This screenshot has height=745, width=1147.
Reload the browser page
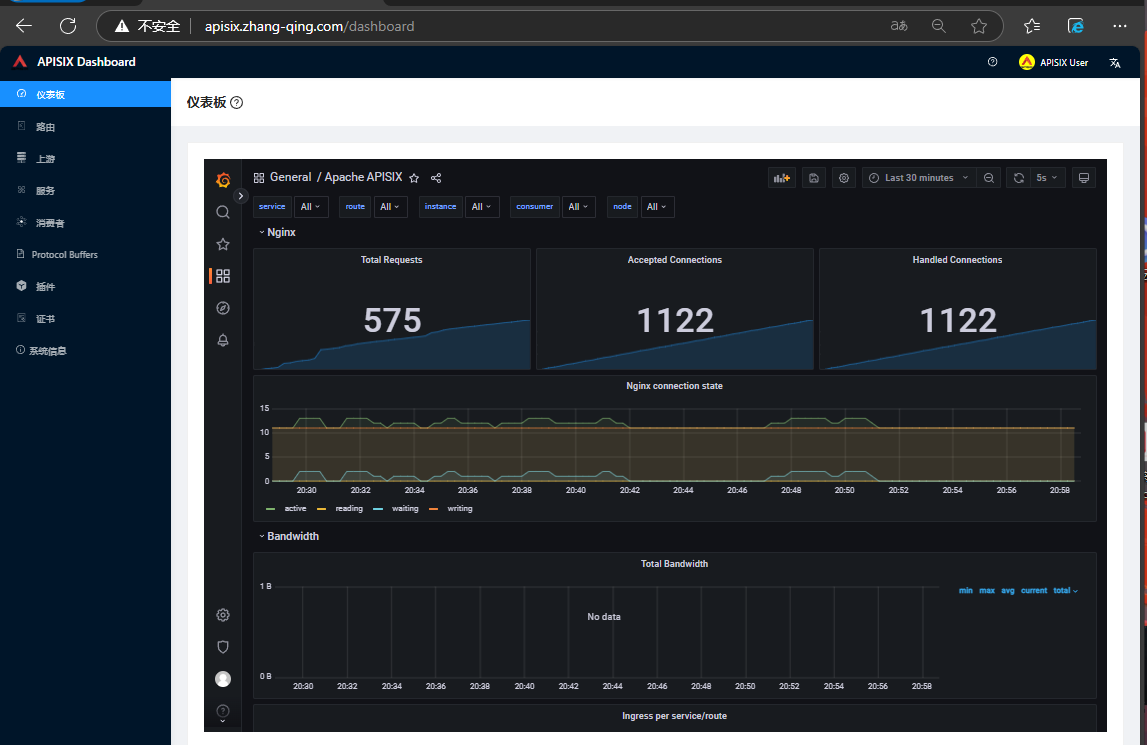(x=68, y=26)
